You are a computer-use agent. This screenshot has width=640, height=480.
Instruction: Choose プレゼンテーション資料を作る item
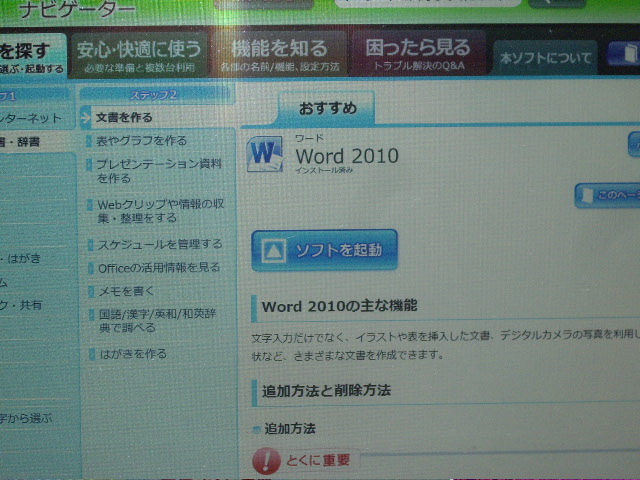tap(158, 171)
